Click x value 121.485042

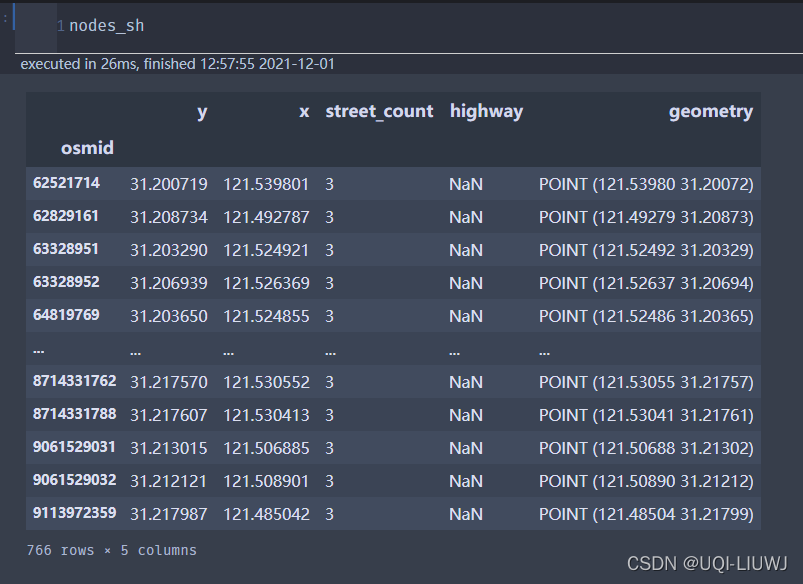coord(266,514)
